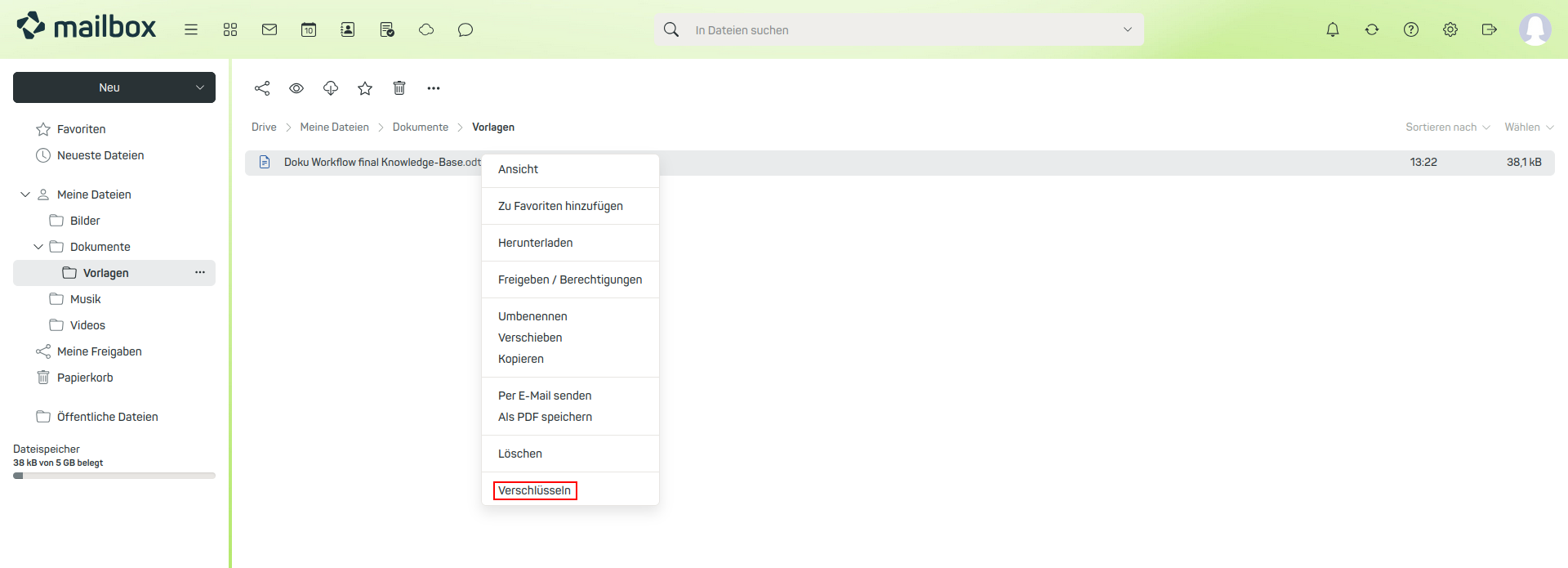Screen dimensions: 1568x568
Task: Open the help question mark icon
Action: pos(1411,29)
